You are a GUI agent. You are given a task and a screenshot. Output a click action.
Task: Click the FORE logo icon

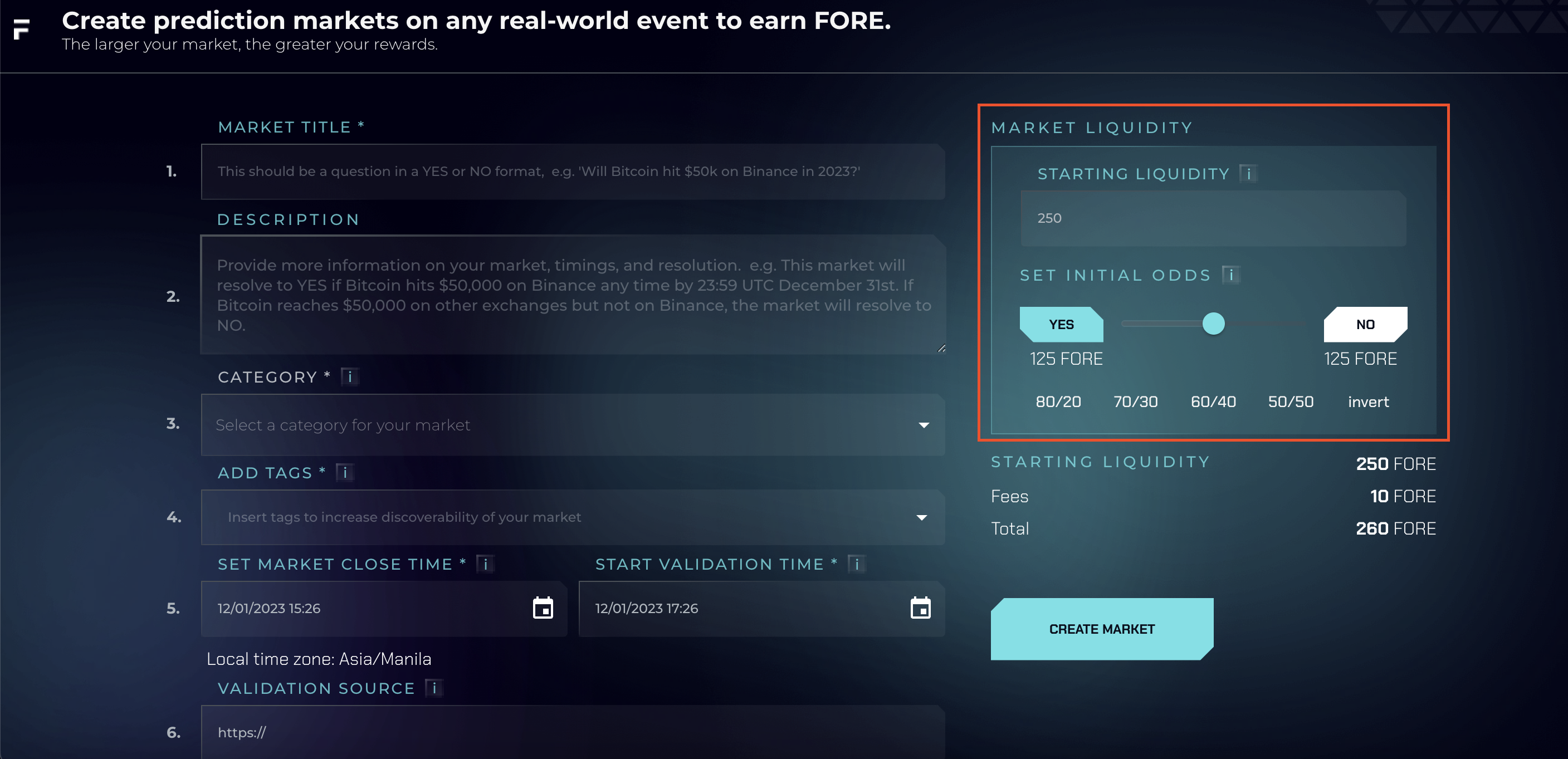coord(21,28)
